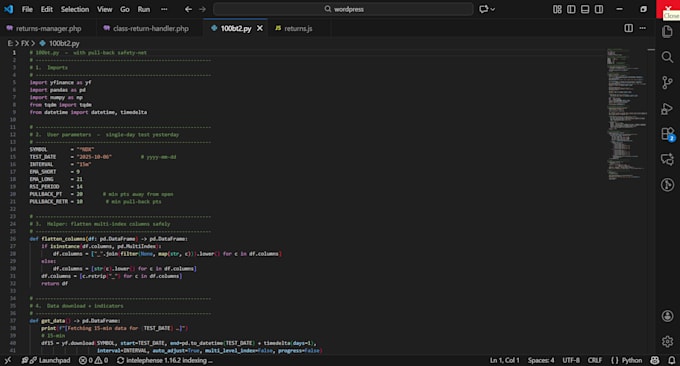Open the View menu
Viewport: 680px width, 366px height.
(105, 9)
